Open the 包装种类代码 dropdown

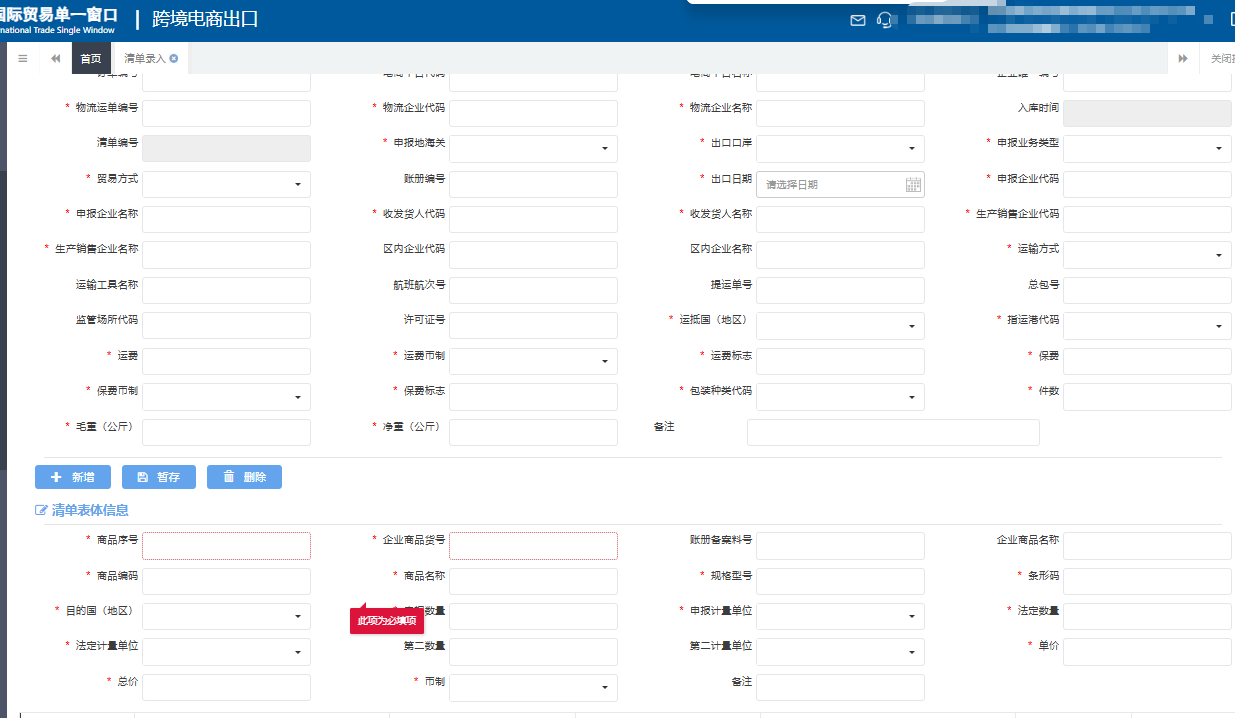[840, 397]
